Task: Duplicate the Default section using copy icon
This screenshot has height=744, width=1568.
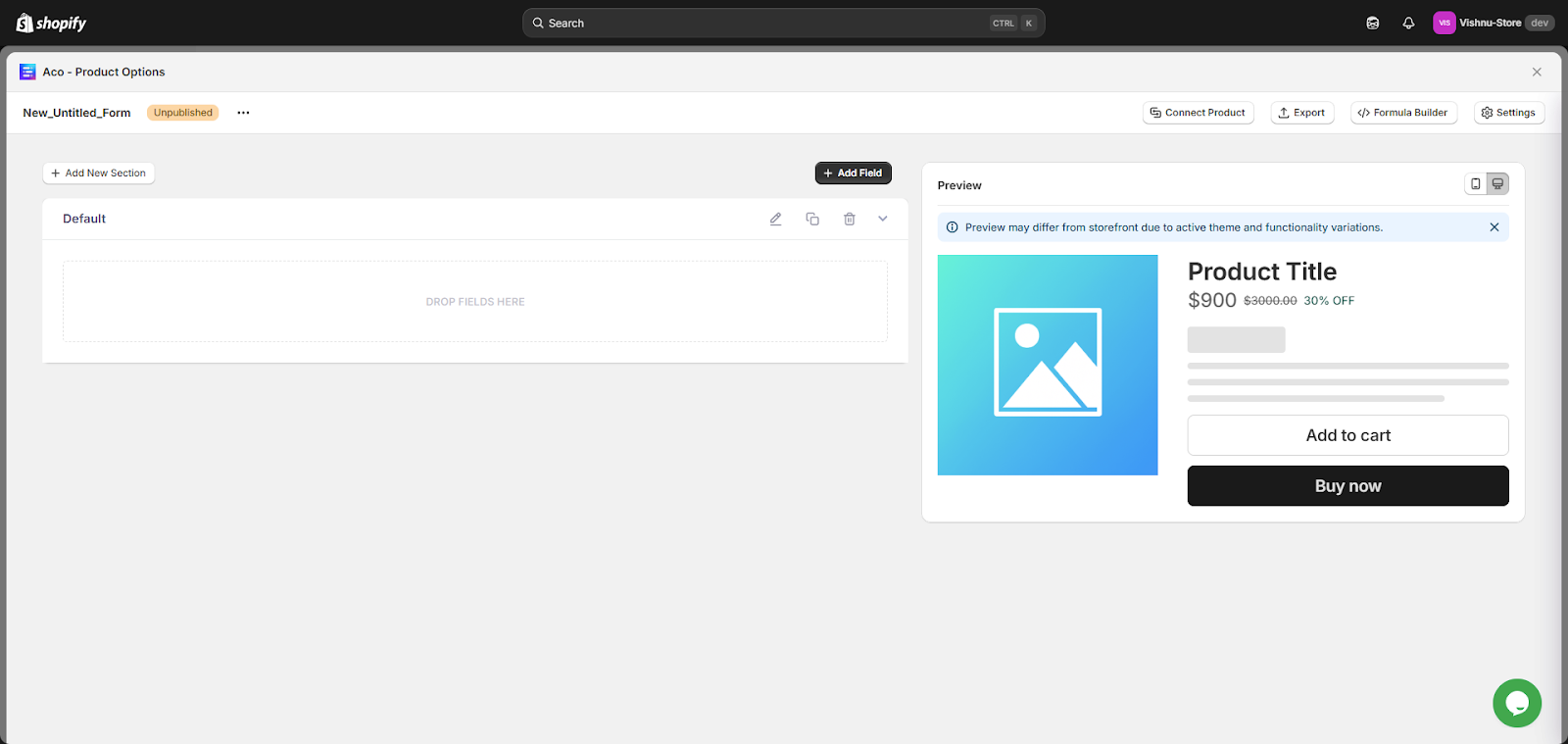Action: tap(812, 219)
